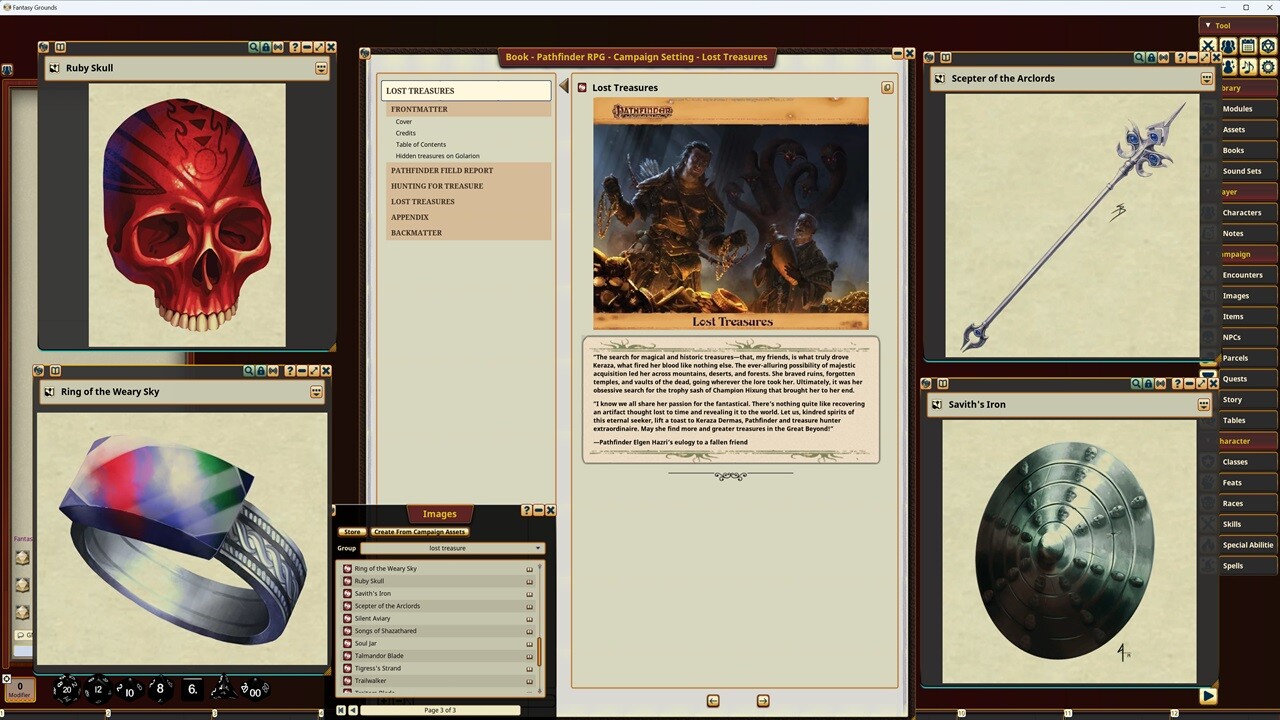Toggle the lock on the Ruby Skull window
Viewport: 1280px width, 720px height.
266,47
